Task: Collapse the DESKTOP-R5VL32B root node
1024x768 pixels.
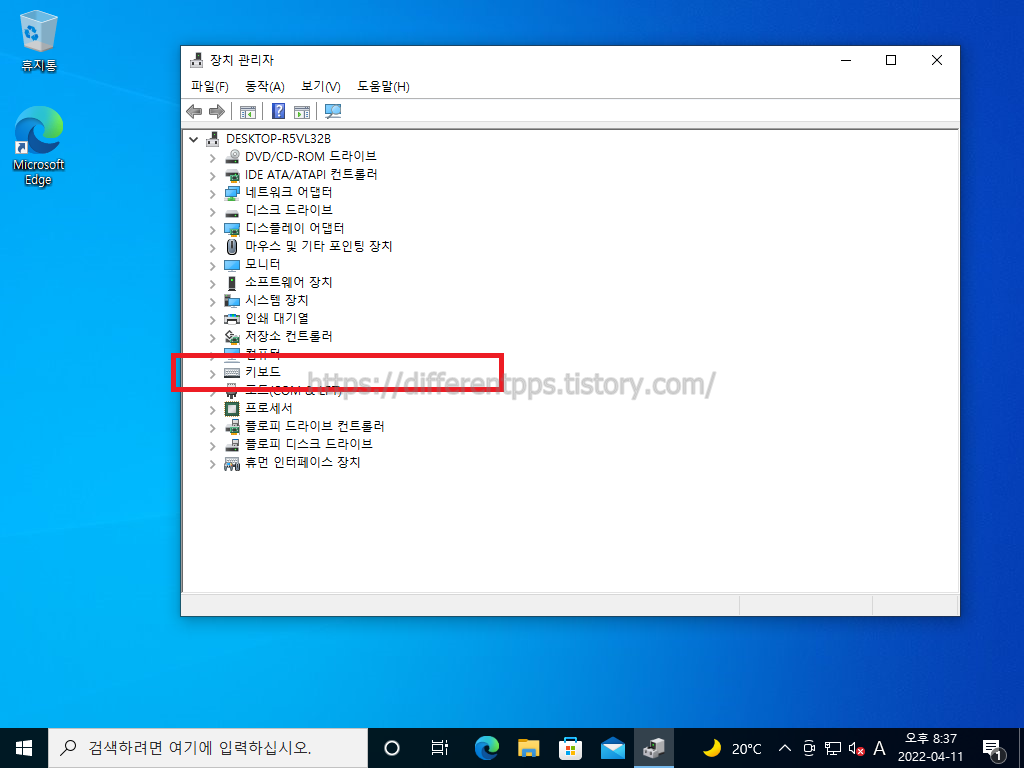Action: 193,139
